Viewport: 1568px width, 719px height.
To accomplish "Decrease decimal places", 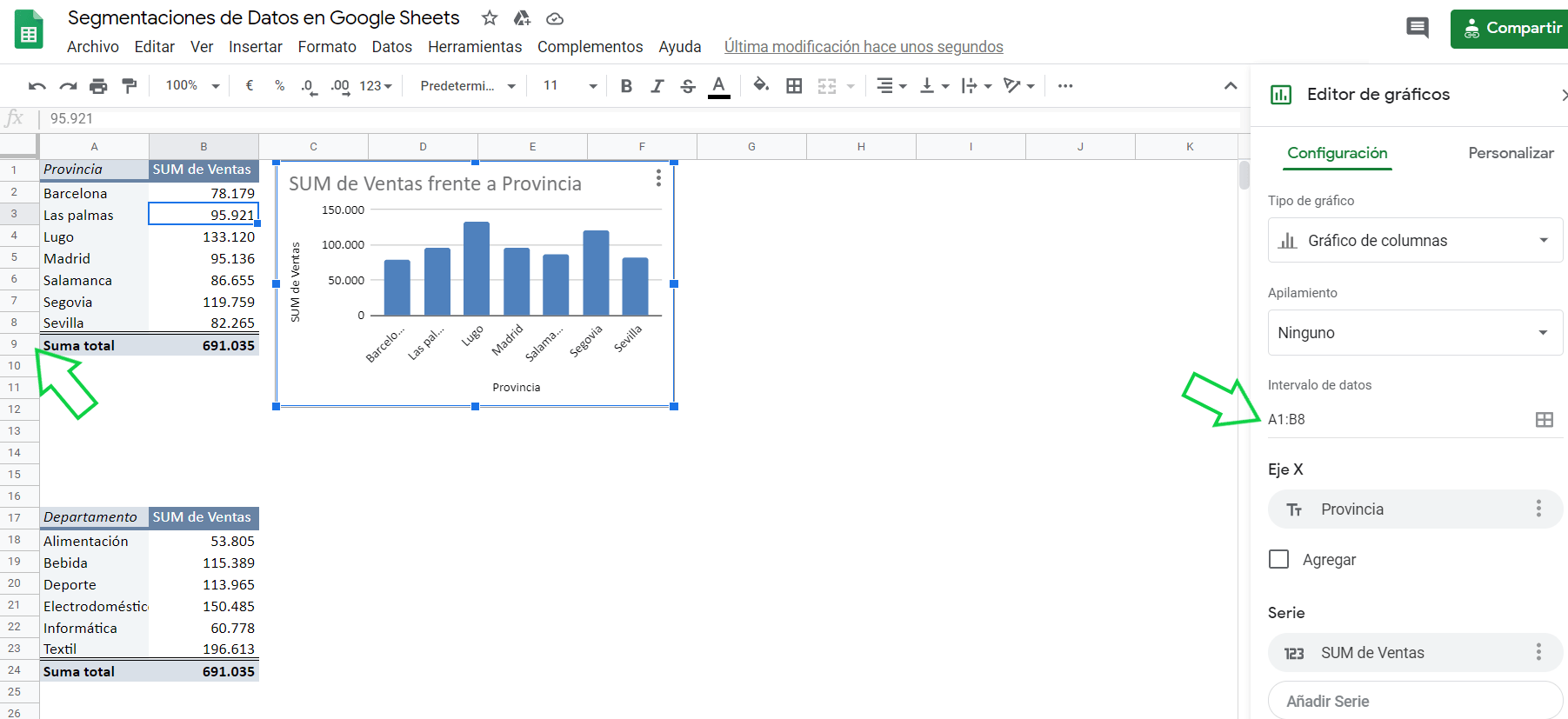I will (309, 86).
